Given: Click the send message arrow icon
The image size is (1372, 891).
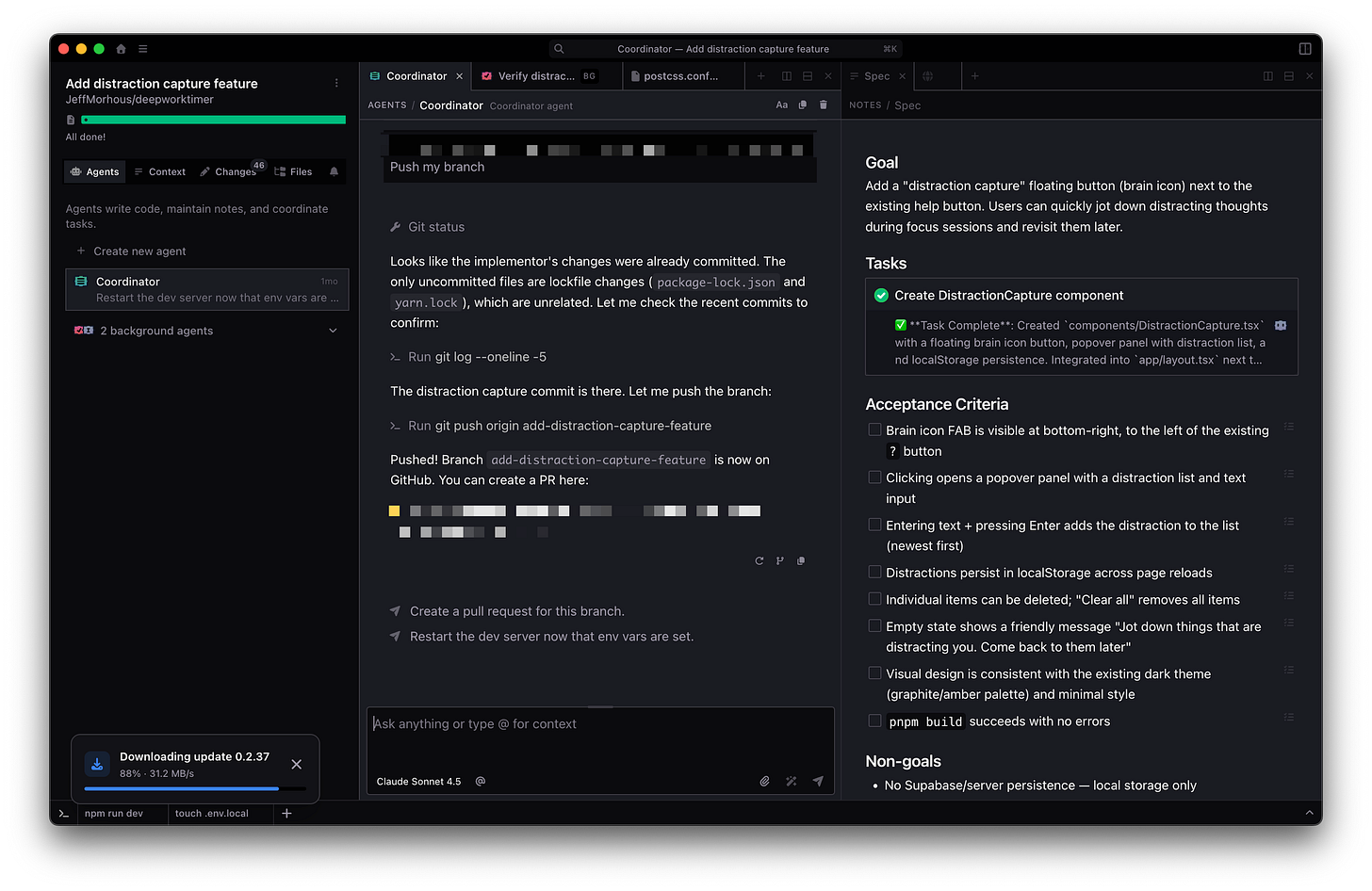Looking at the screenshot, I should coord(817,781).
